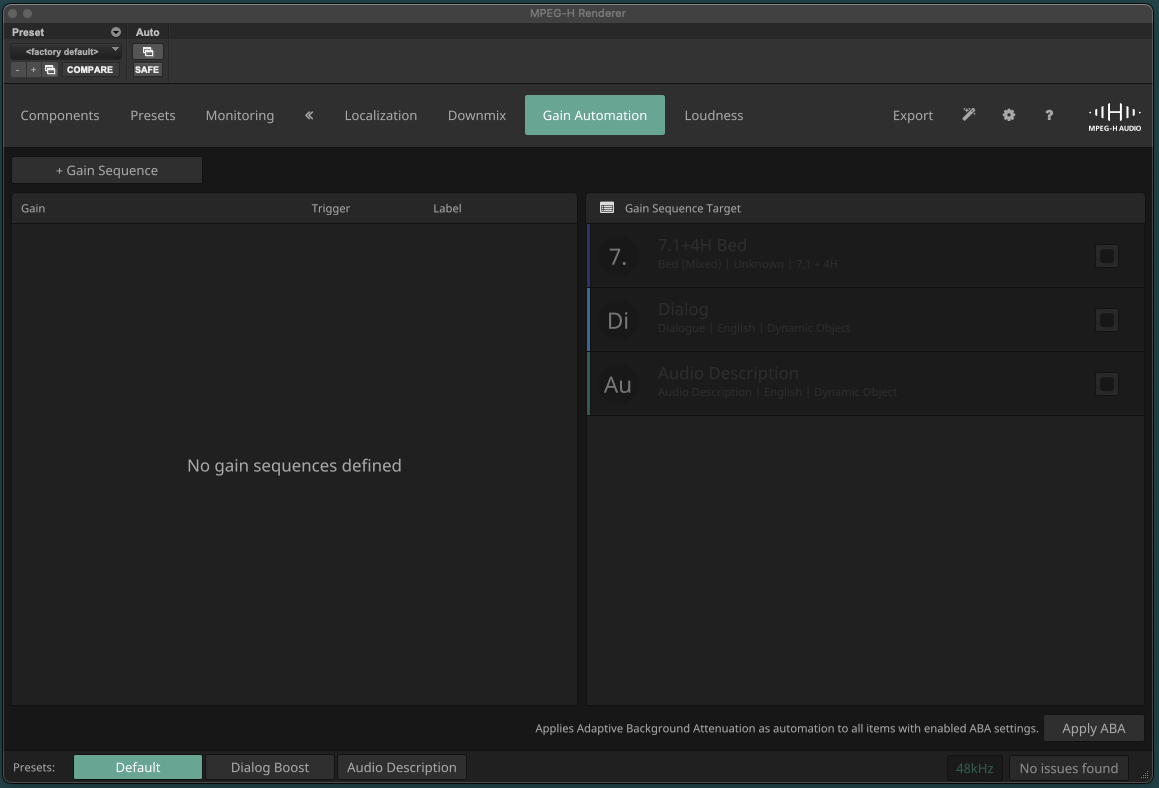This screenshot has height=788, width=1159.
Task: Switch to the Downmix tab
Action: (477, 115)
